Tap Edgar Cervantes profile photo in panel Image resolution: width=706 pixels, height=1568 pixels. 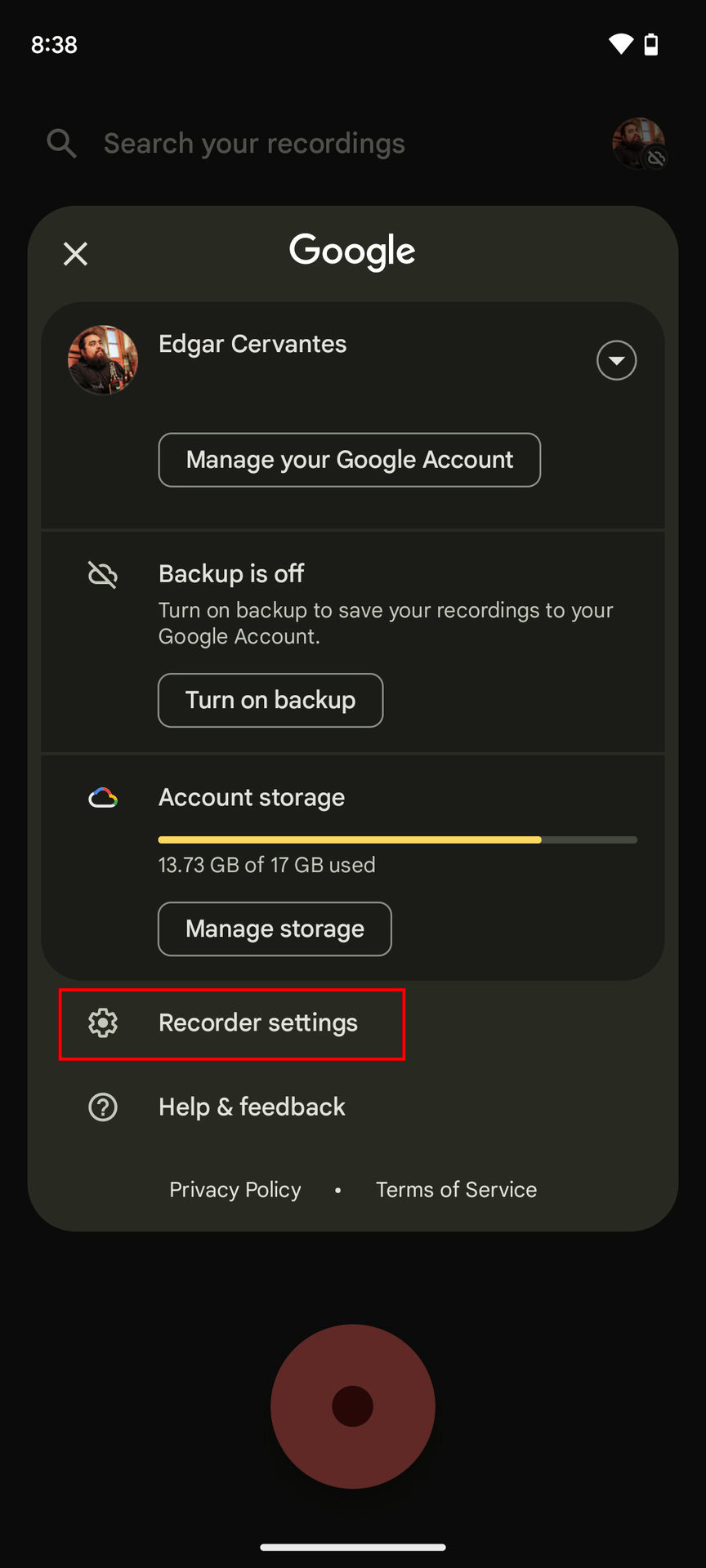103,360
